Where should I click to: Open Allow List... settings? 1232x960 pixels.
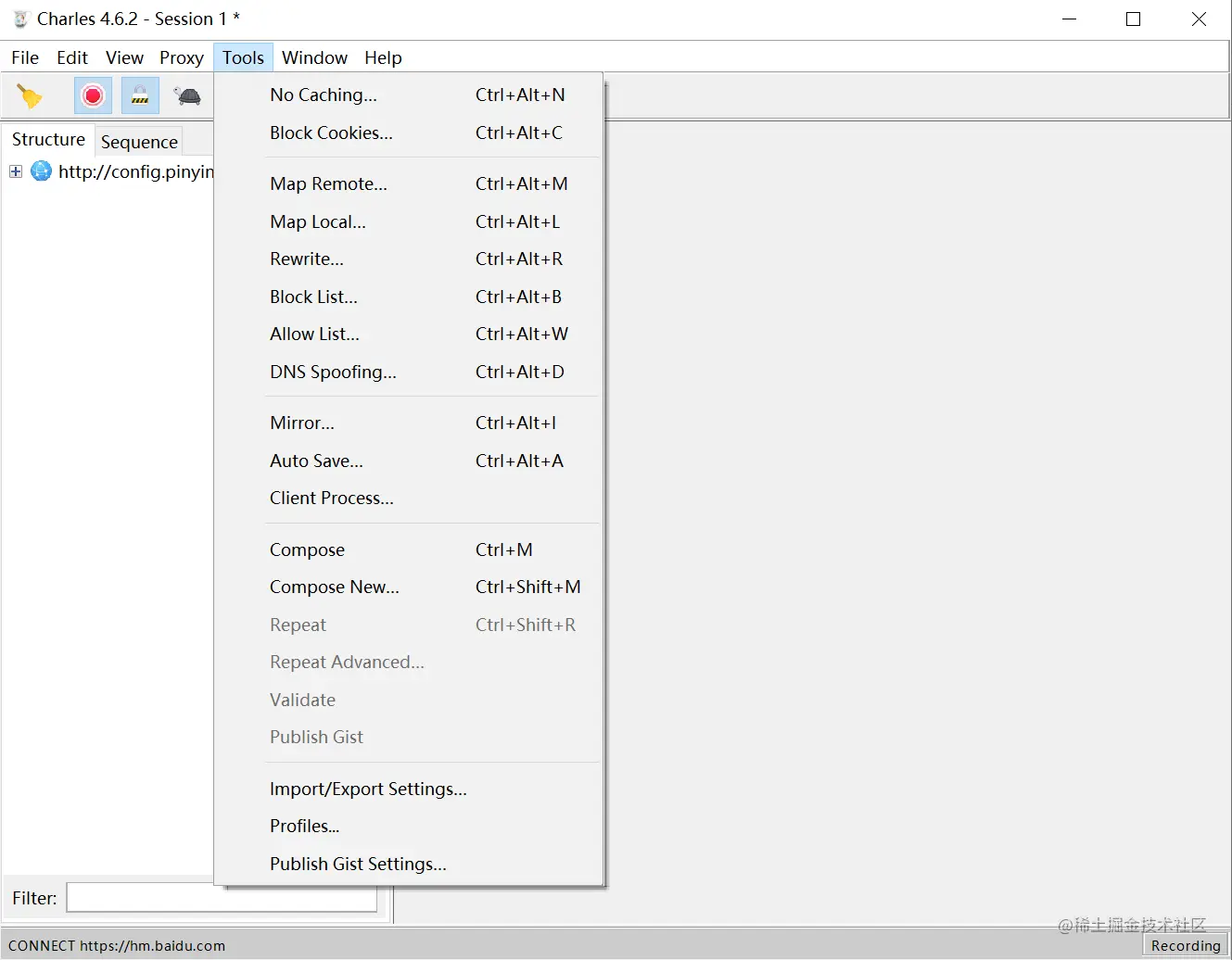[409, 334]
